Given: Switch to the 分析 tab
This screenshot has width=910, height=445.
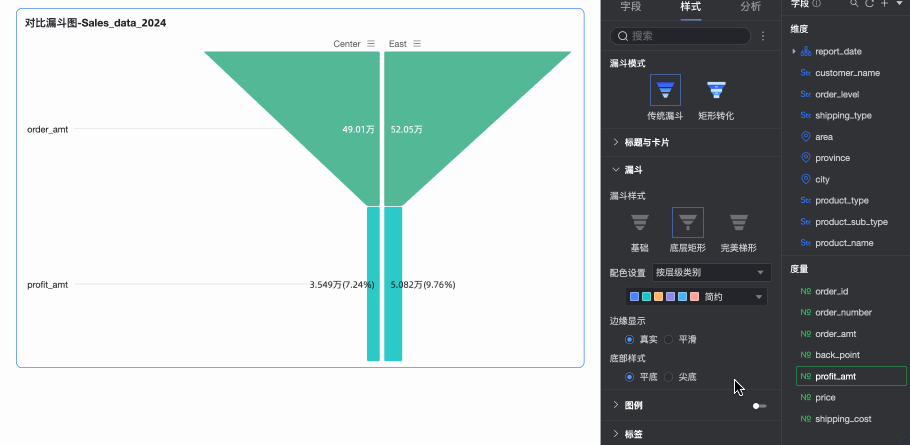Looking at the screenshot, I should [751, 6].
